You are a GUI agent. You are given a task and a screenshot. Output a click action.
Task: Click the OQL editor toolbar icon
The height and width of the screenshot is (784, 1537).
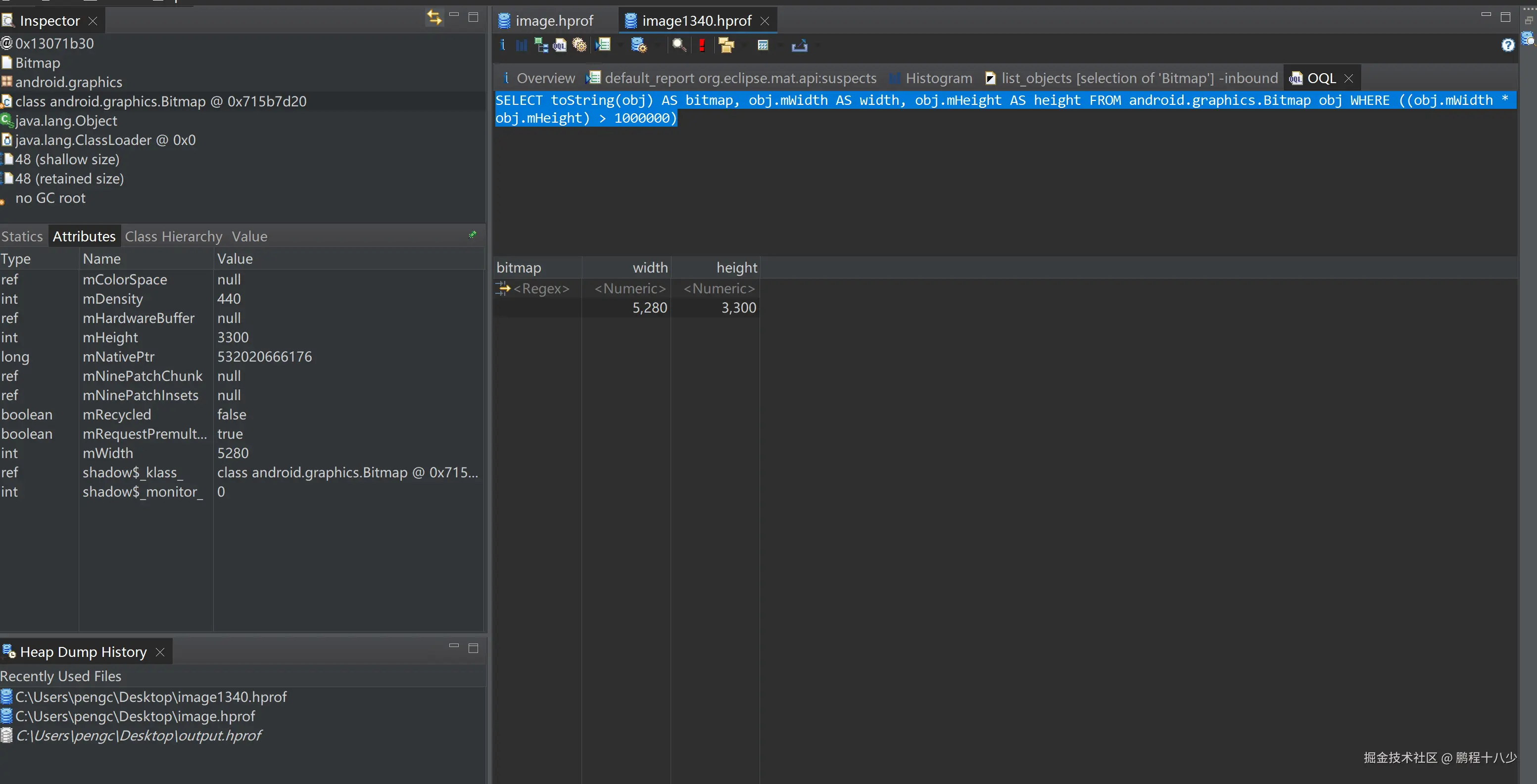[x=560, y=46]
